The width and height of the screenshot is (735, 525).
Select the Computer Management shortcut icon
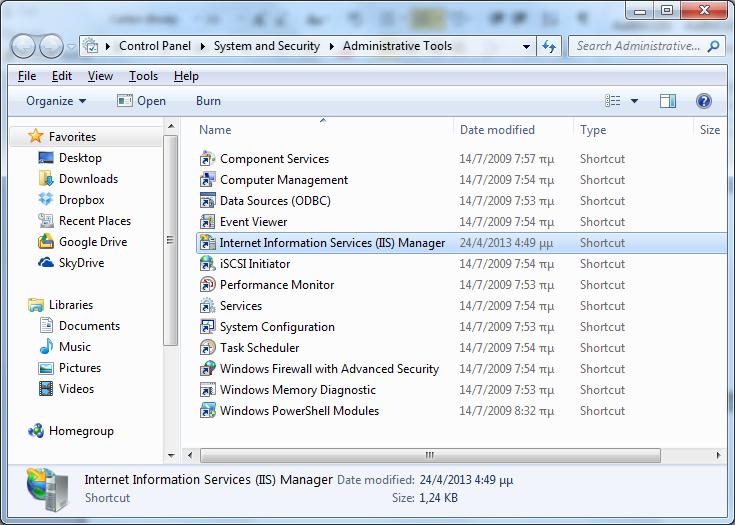tap(207, 180)
